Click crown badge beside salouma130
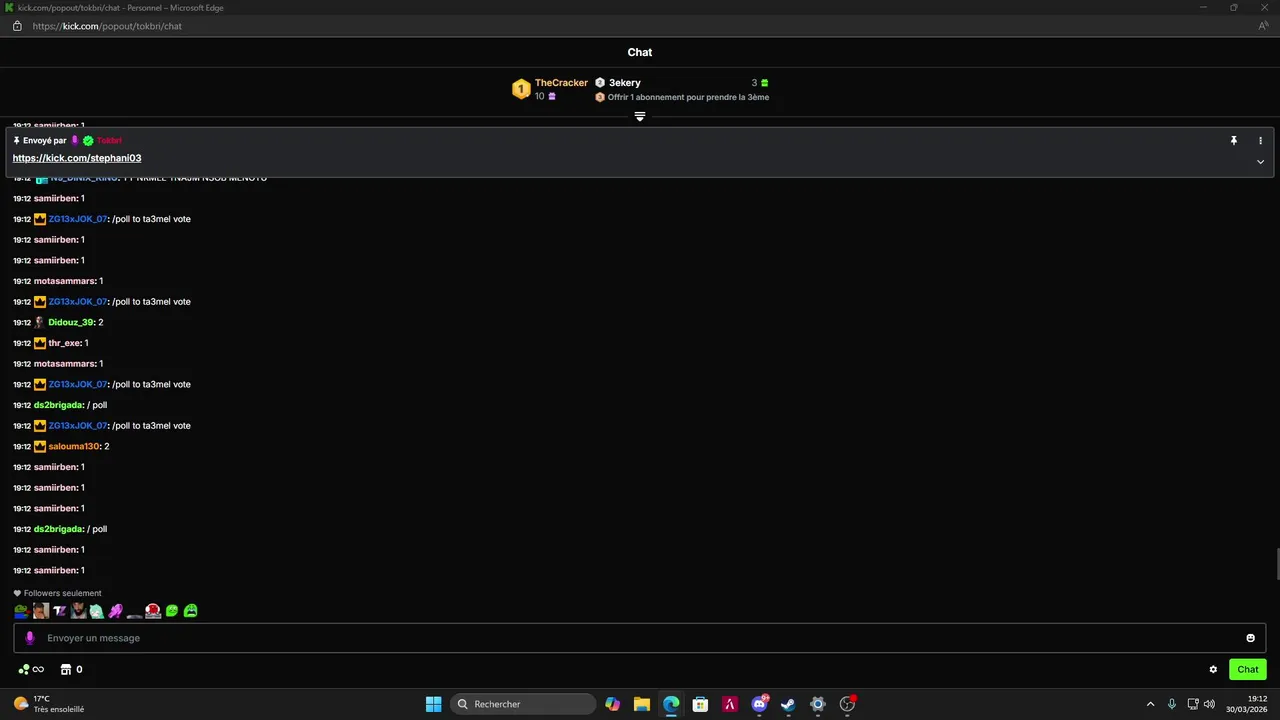The image size is (1280, 720). coord(40,446)
